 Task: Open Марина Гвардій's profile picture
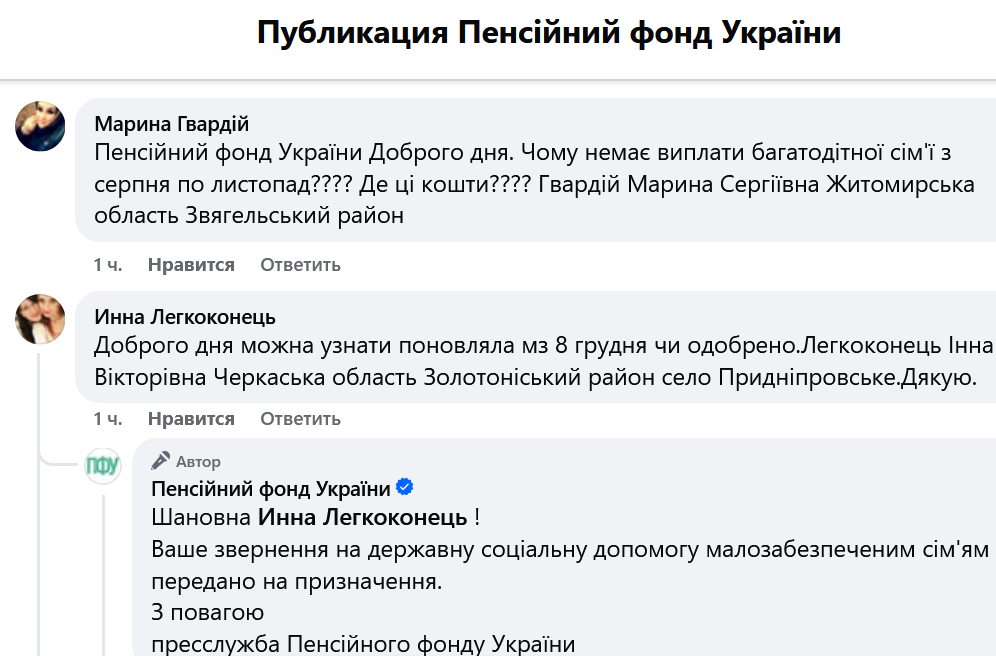coord(39,126)
